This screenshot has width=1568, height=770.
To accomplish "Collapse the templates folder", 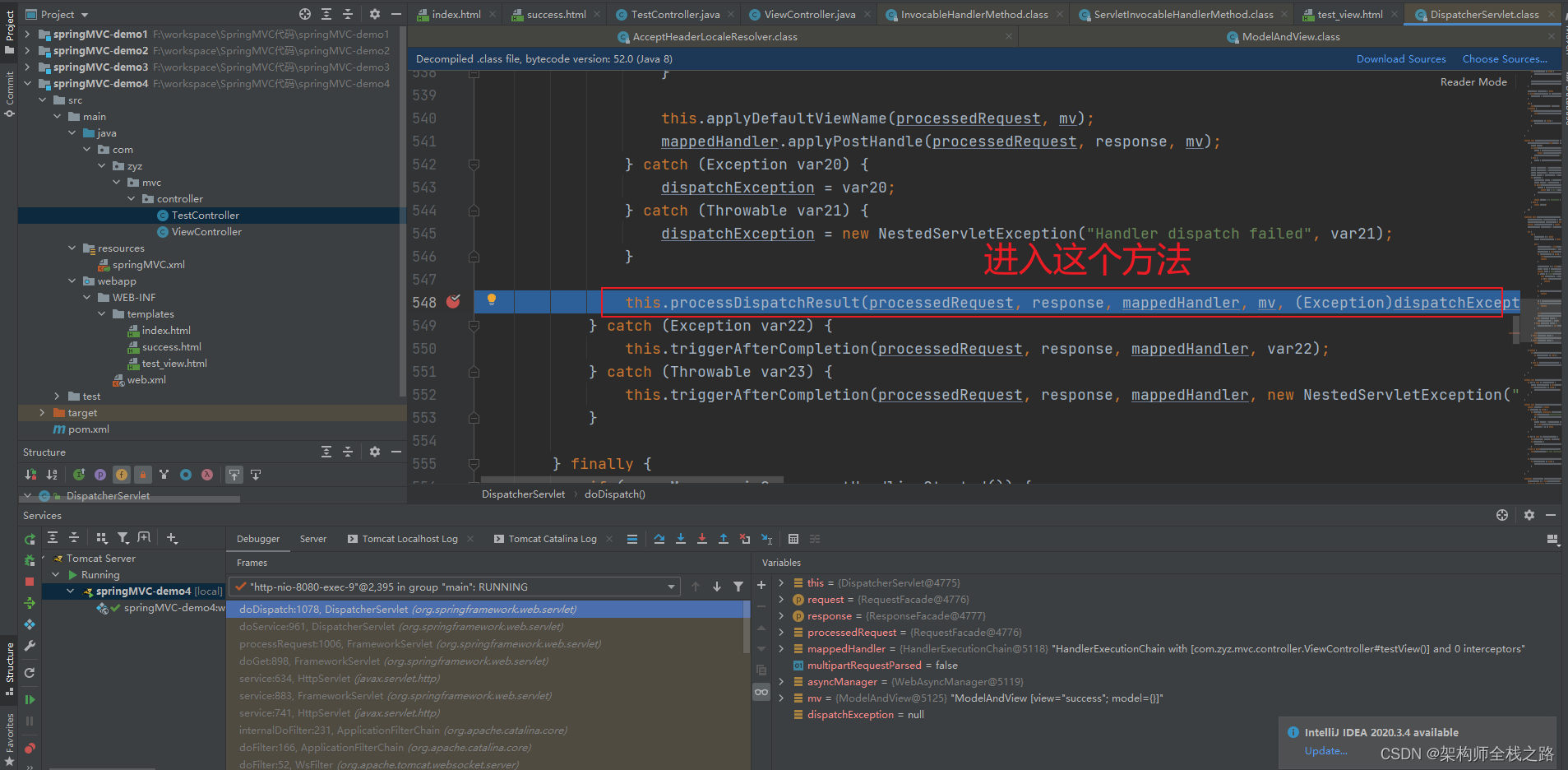I will [x=102, y=313].
